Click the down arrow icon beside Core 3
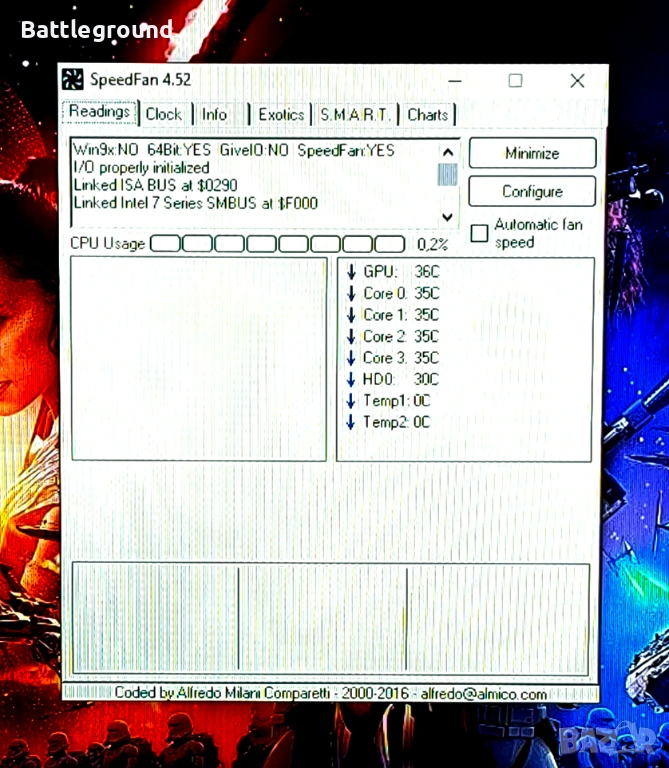 click(351, 358)
